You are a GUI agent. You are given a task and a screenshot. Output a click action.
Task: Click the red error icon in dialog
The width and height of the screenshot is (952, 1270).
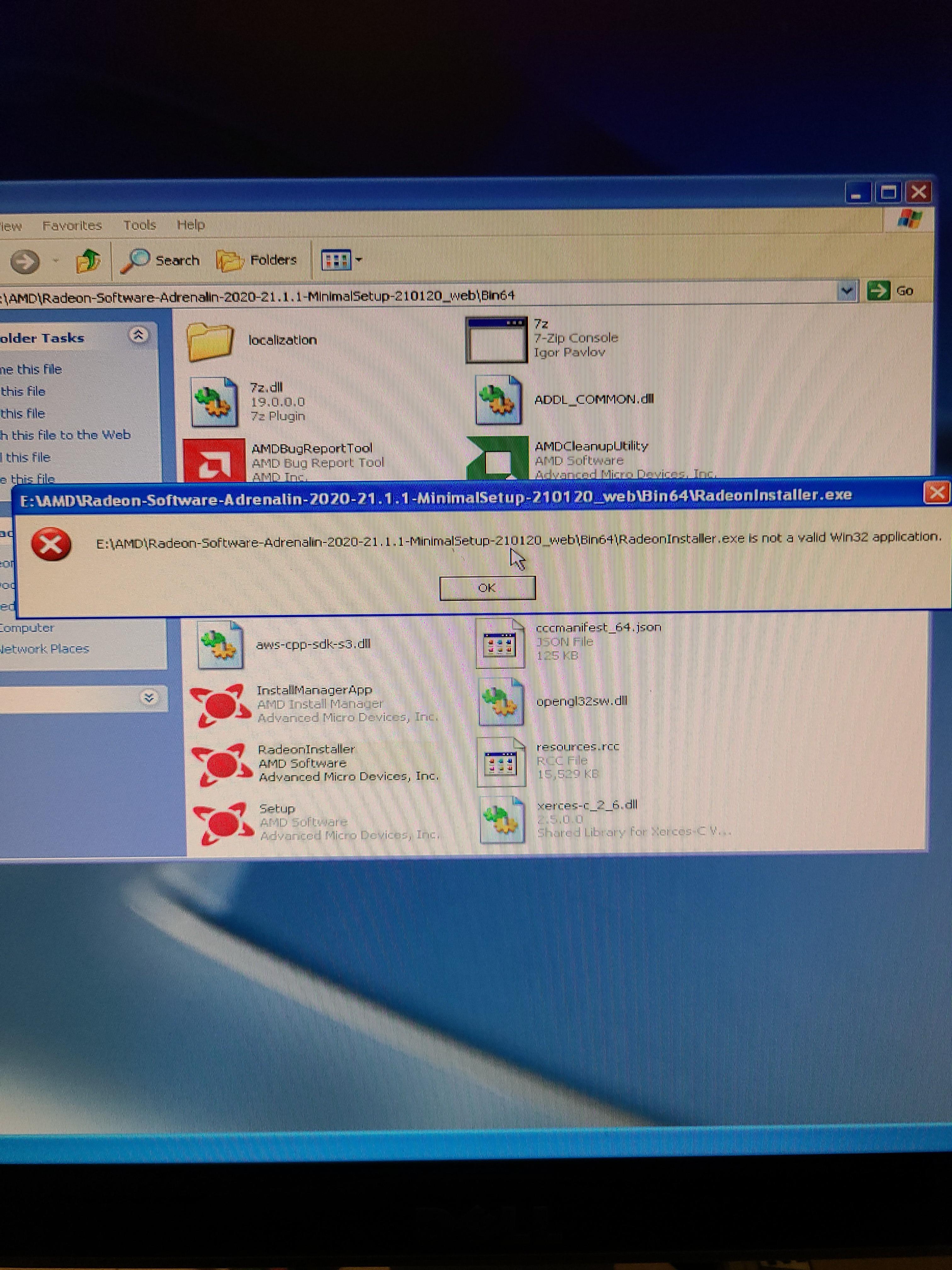51,544
